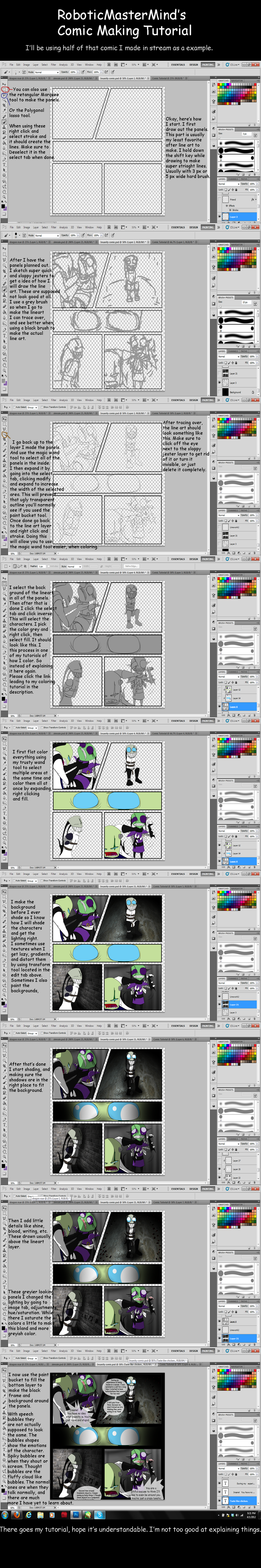Open the Image menu in the topmost menu bar

point(27,64)
